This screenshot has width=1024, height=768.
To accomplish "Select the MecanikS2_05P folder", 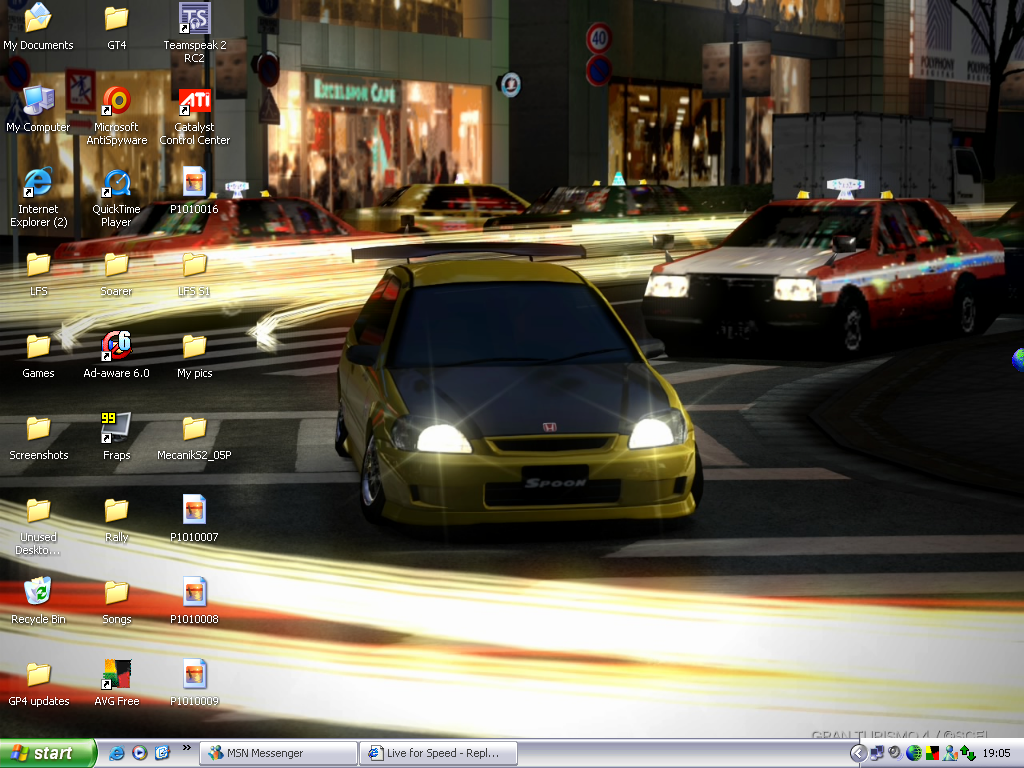I will [195, 438].
